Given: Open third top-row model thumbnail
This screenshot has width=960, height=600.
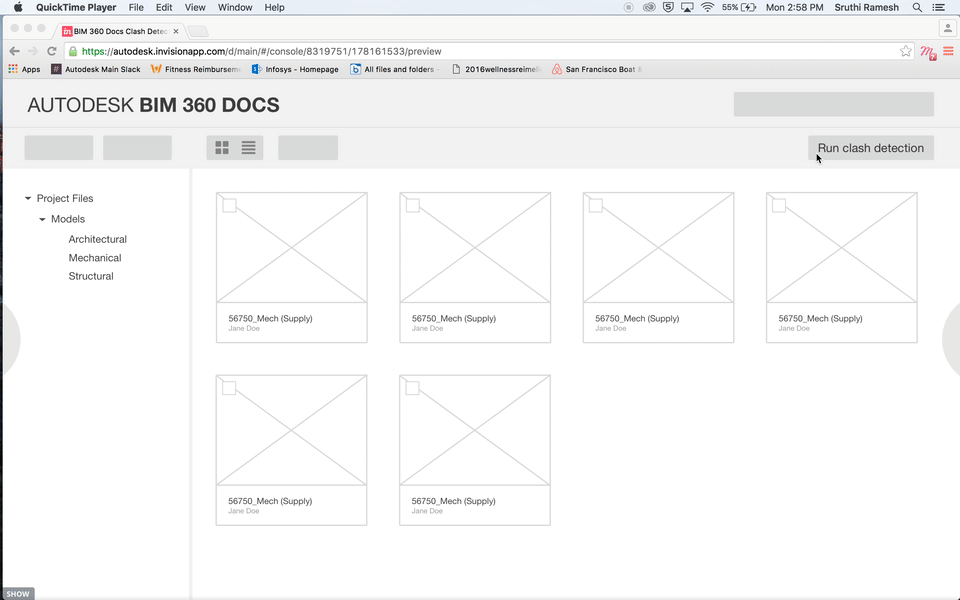Looking at the screenshot, I should point(658,247).
